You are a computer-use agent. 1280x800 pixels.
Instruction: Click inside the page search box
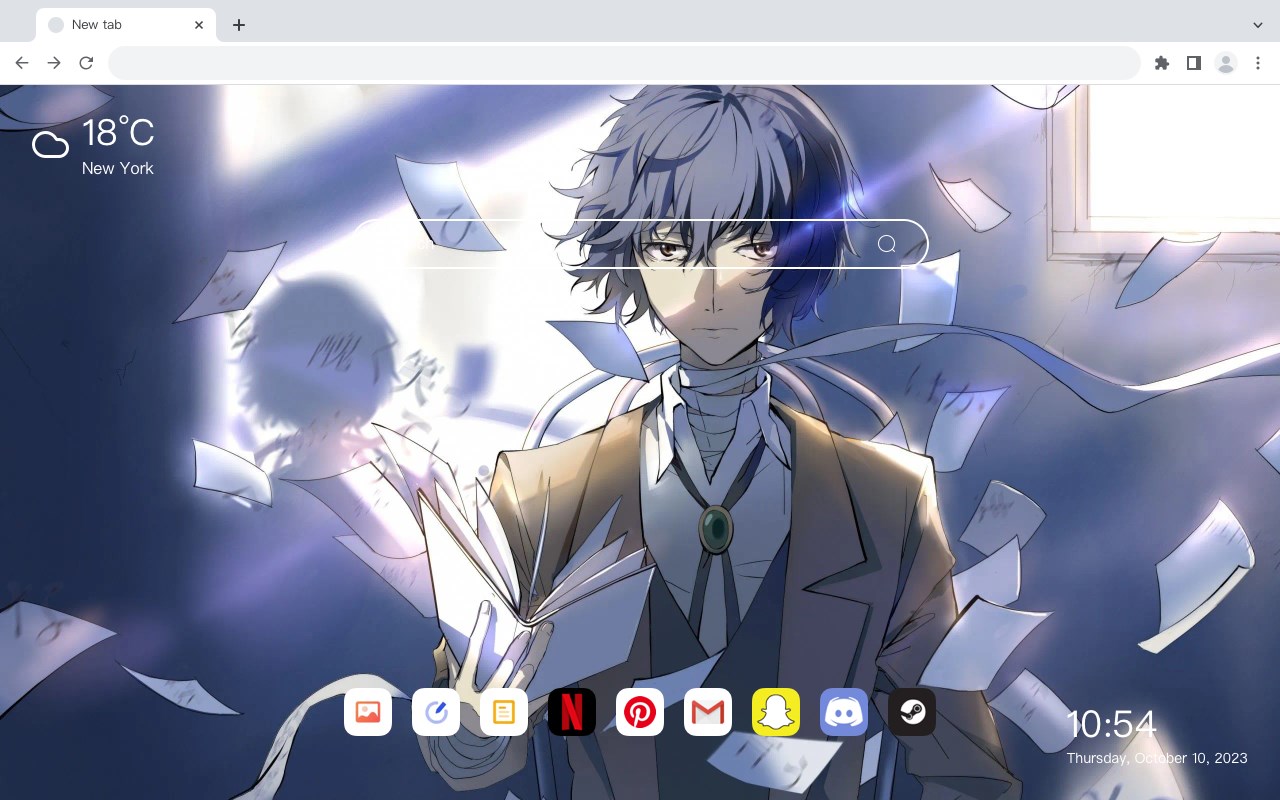(640, 244)
